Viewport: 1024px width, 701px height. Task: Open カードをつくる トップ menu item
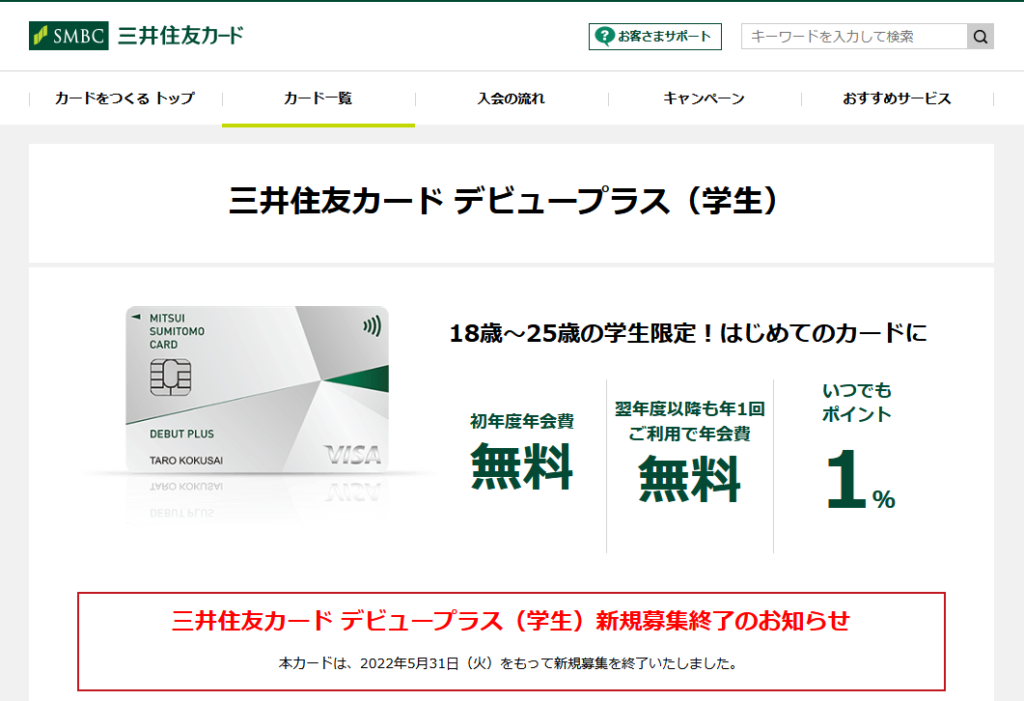pos(125,99)
